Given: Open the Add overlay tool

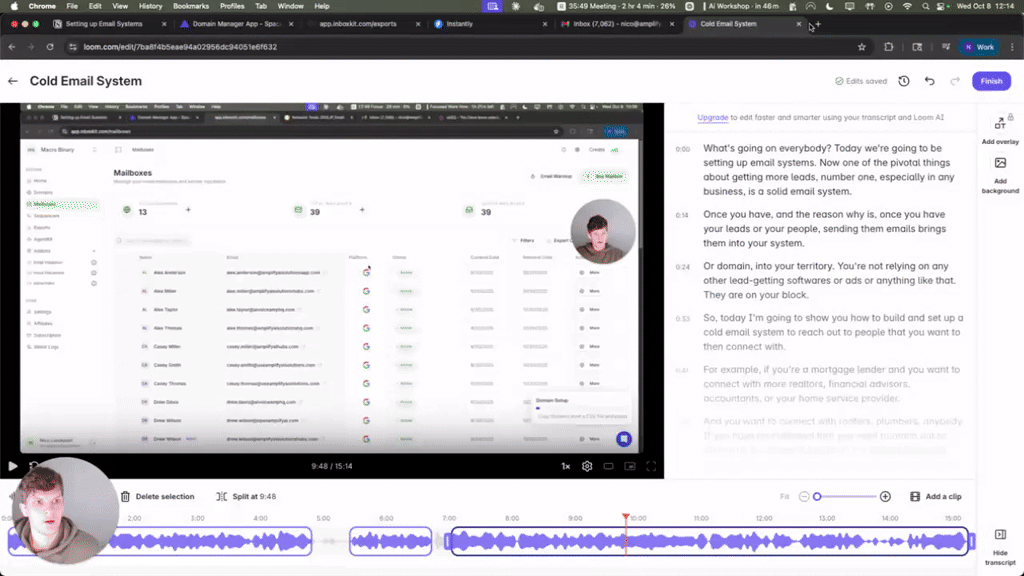Looking at the screenshot, I should (x=1000, y=130).
